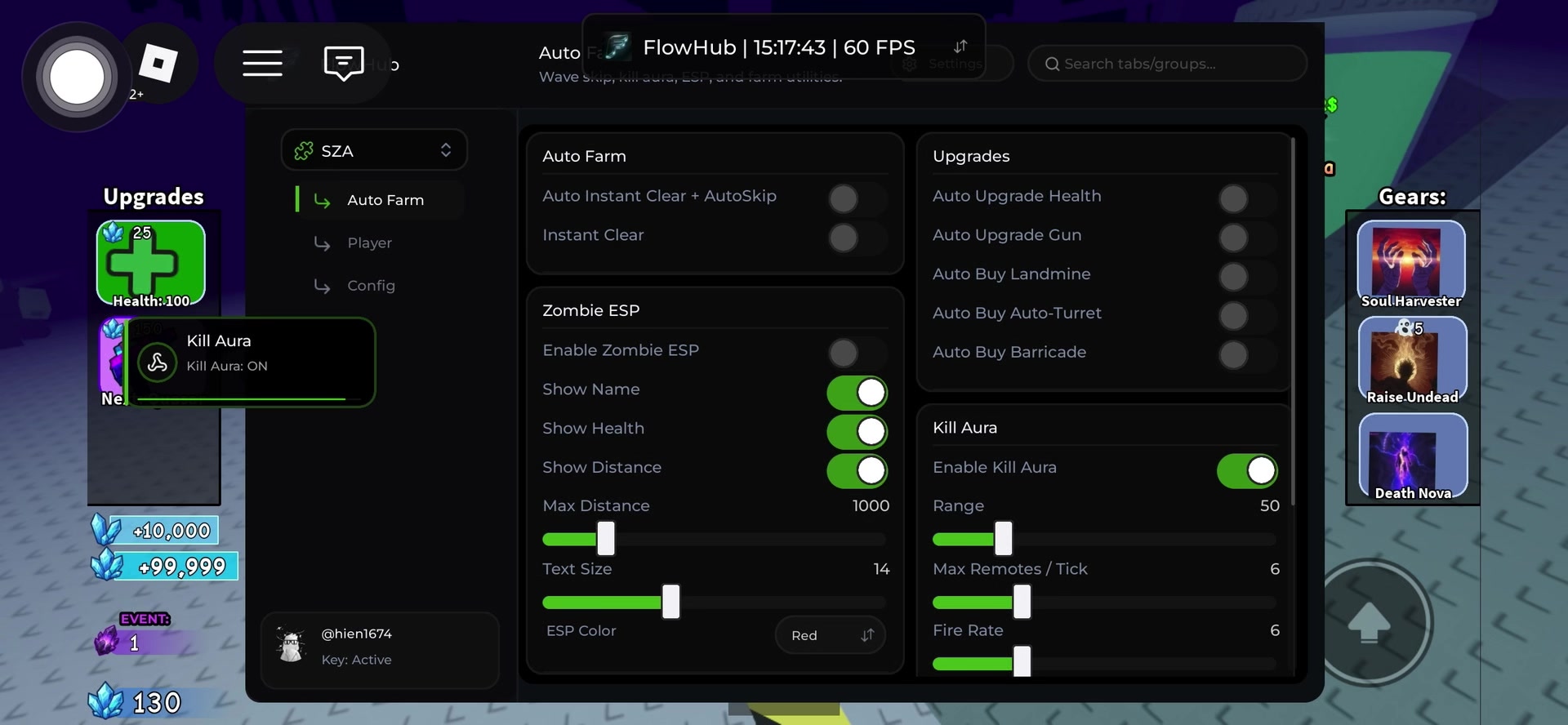This screenshot has height=725, width=1568.
Task: Activate the Raise Undead gear
Action: point(1412,360)
